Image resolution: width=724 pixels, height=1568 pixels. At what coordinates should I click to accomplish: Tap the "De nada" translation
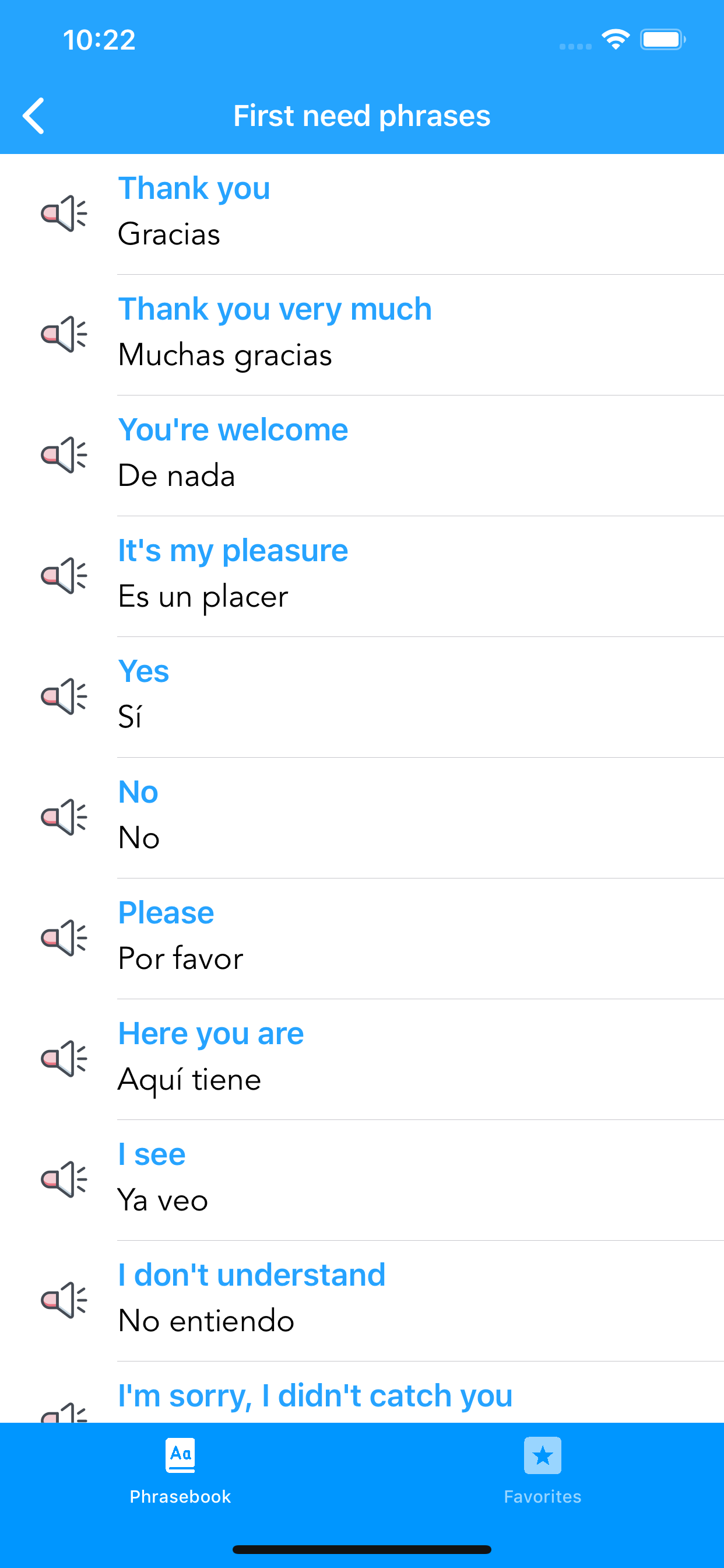(x=177, y=475)
